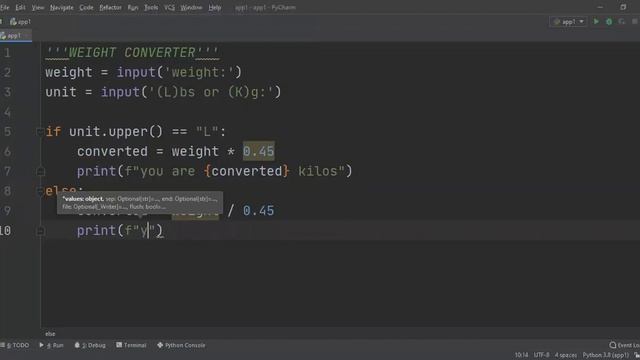640x360 pixels.
Task: Collapse the else block on line 8
Action: point(40,191)
